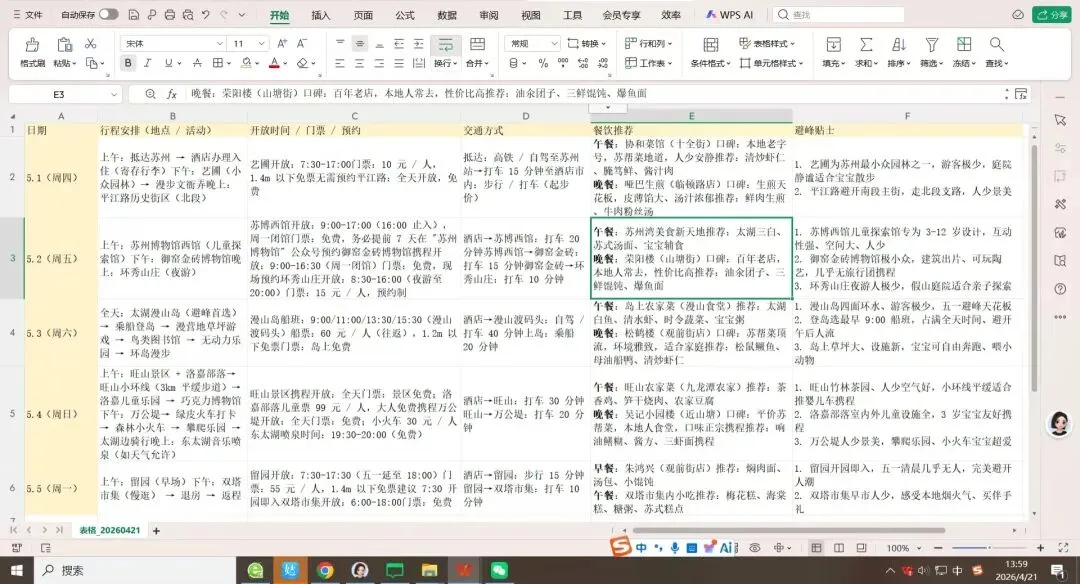
Task: Click the font color red A swatch
Action: [274, 63]
